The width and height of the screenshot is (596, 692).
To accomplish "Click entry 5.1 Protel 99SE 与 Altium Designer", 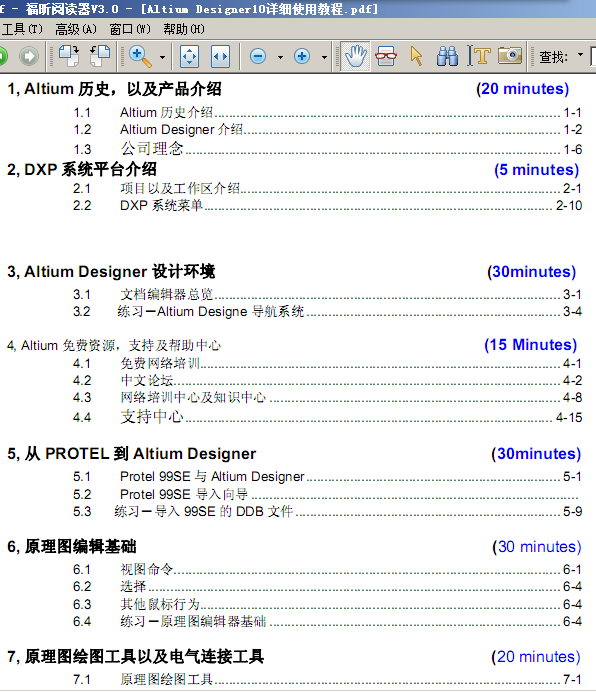I will point(327,477).
